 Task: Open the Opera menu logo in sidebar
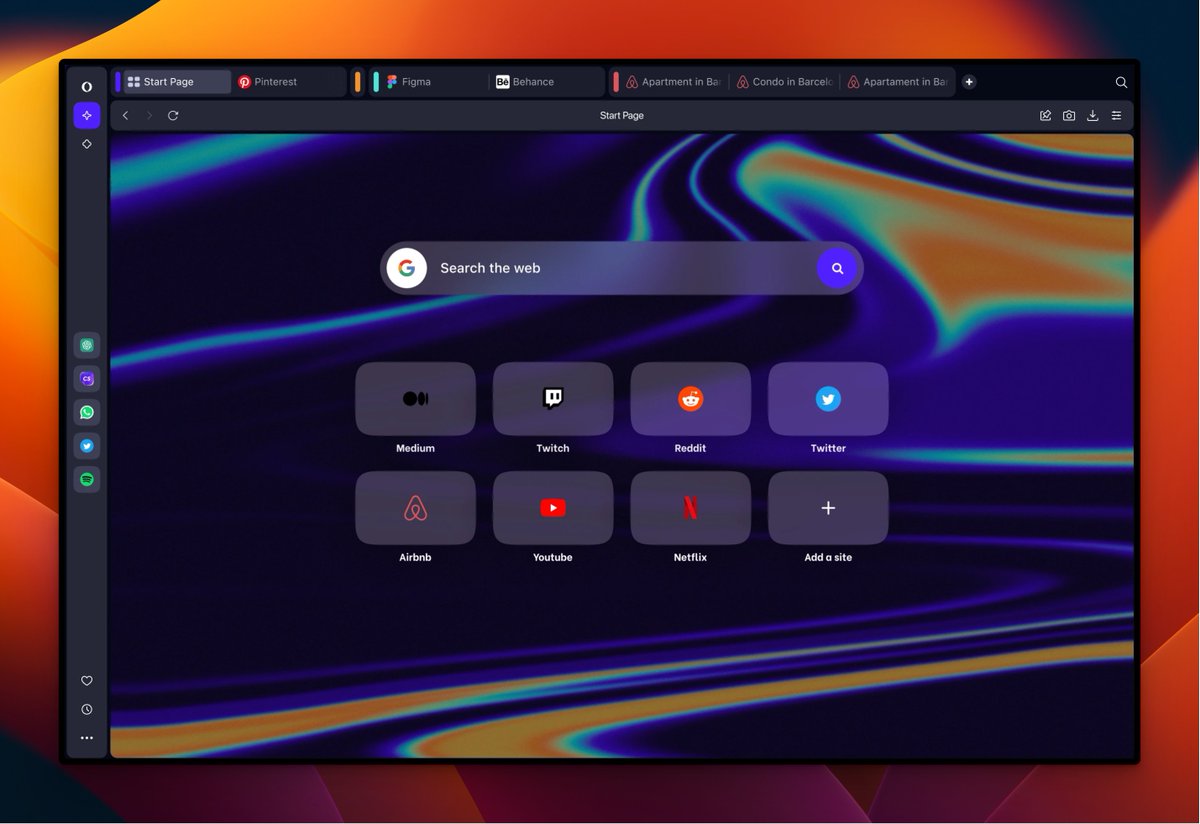pos(87,87)
